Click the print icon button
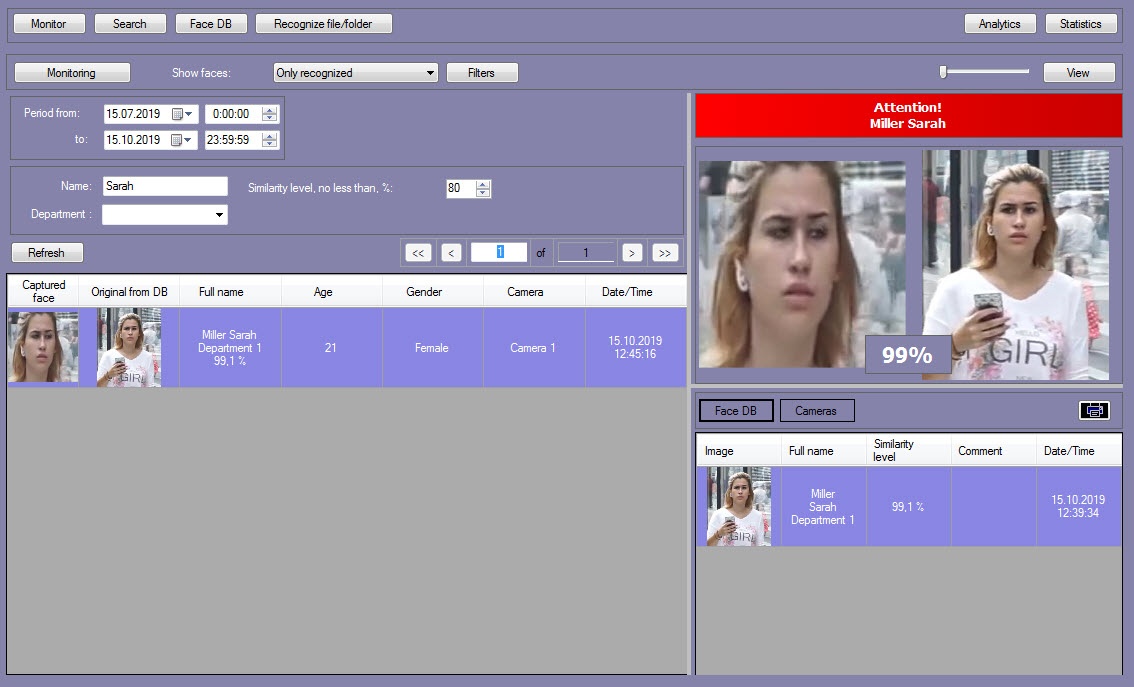The image size is (1134, 687). click(1094, 410)
